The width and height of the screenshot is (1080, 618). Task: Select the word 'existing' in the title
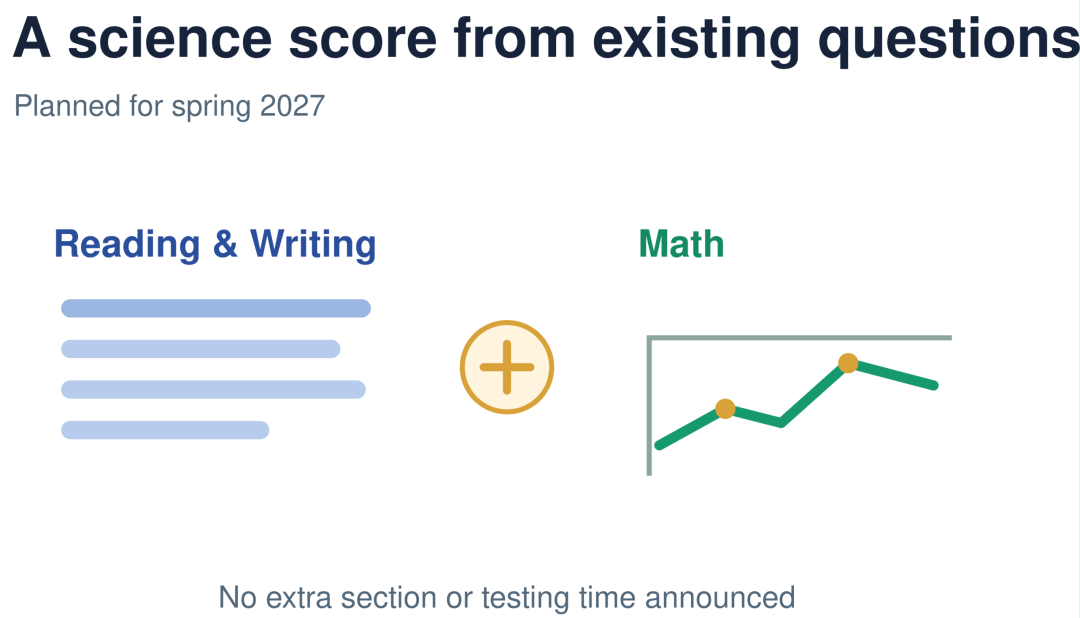click(x=696, y=39)
